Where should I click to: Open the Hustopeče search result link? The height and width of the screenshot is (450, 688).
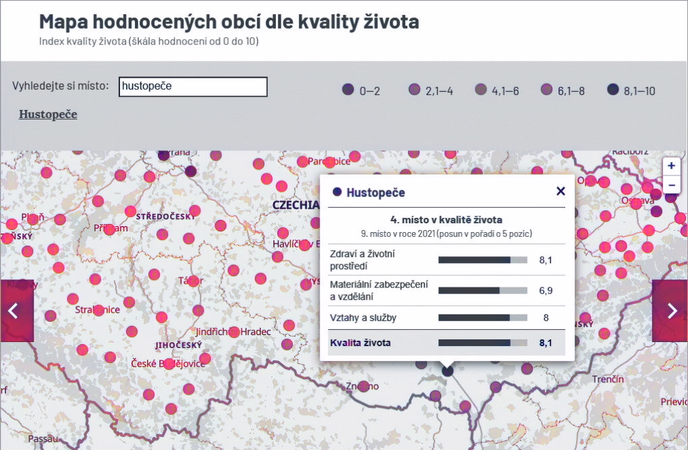click(48, 114)
